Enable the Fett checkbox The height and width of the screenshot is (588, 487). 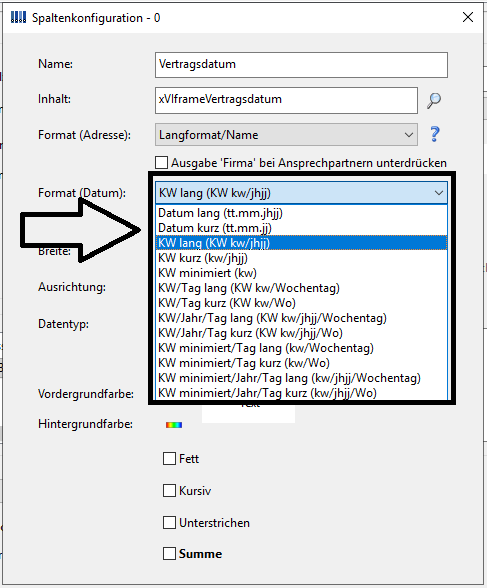click(x=169, y=458)
